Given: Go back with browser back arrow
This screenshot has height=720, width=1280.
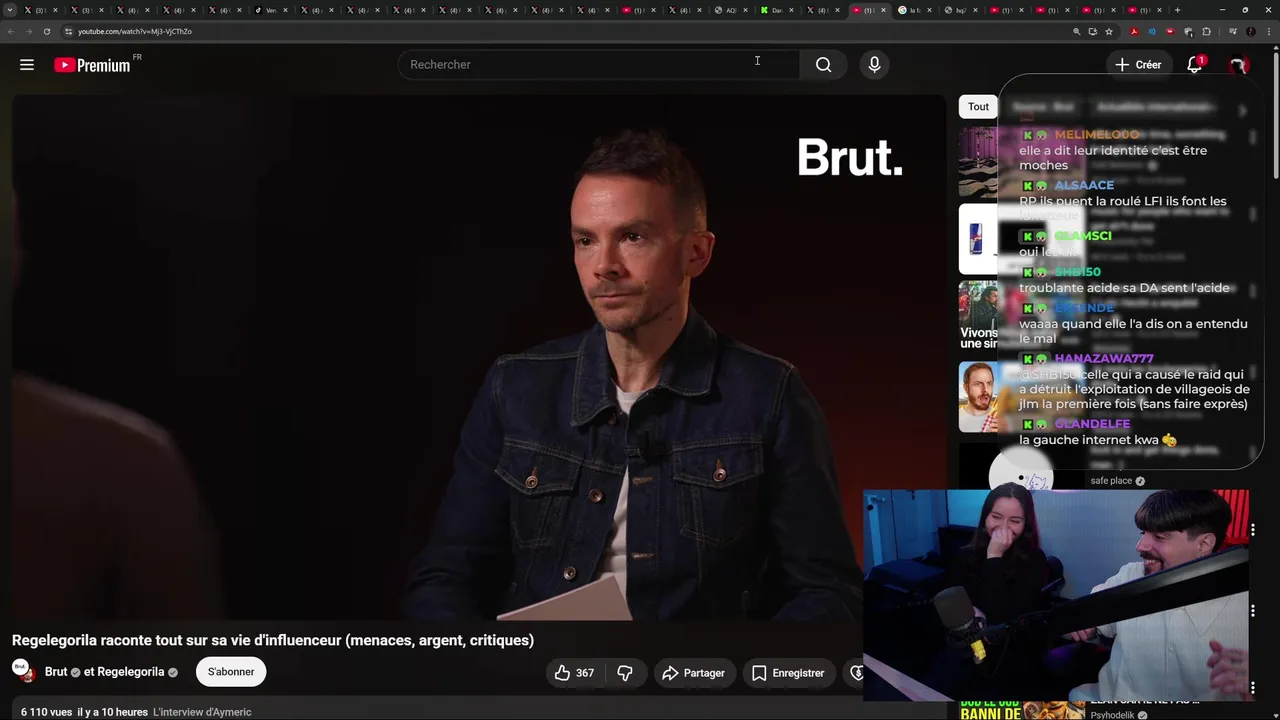Looking at the screenshot, I should tap(10, 31).
